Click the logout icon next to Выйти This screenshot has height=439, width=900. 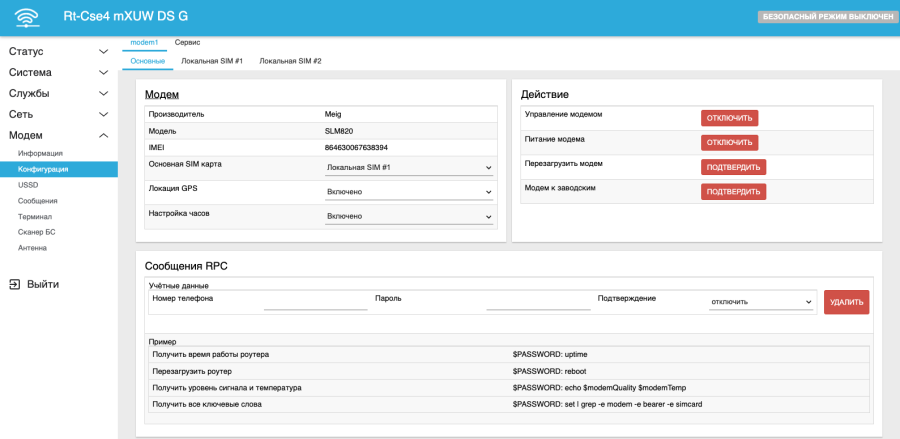point(14,284)
